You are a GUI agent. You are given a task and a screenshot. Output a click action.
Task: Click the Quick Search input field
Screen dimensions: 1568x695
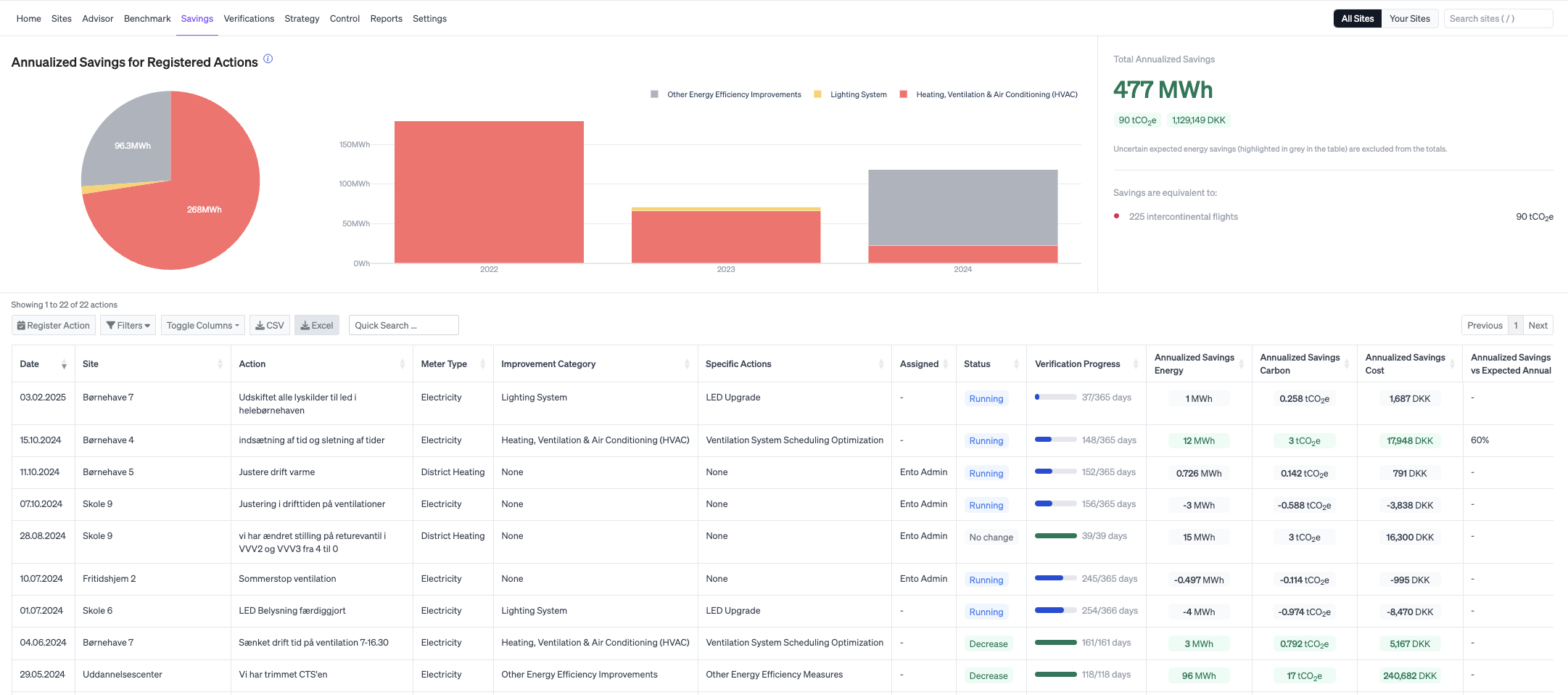click(x=403, y=326)
